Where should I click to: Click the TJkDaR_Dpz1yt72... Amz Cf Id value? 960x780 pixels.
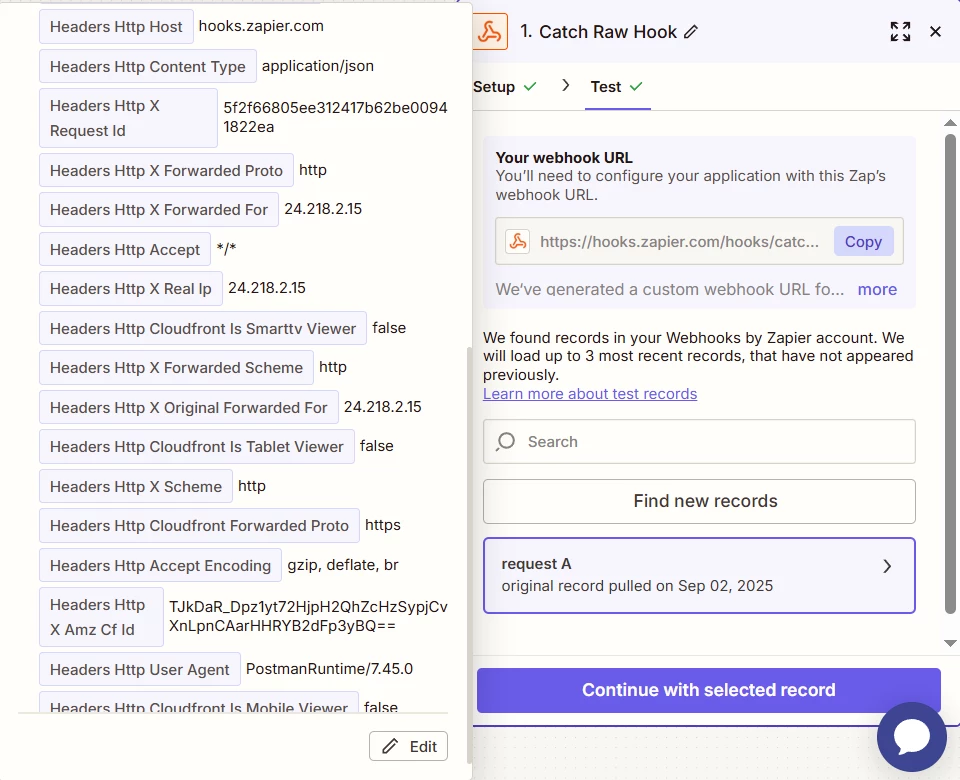tap(308, 616)
